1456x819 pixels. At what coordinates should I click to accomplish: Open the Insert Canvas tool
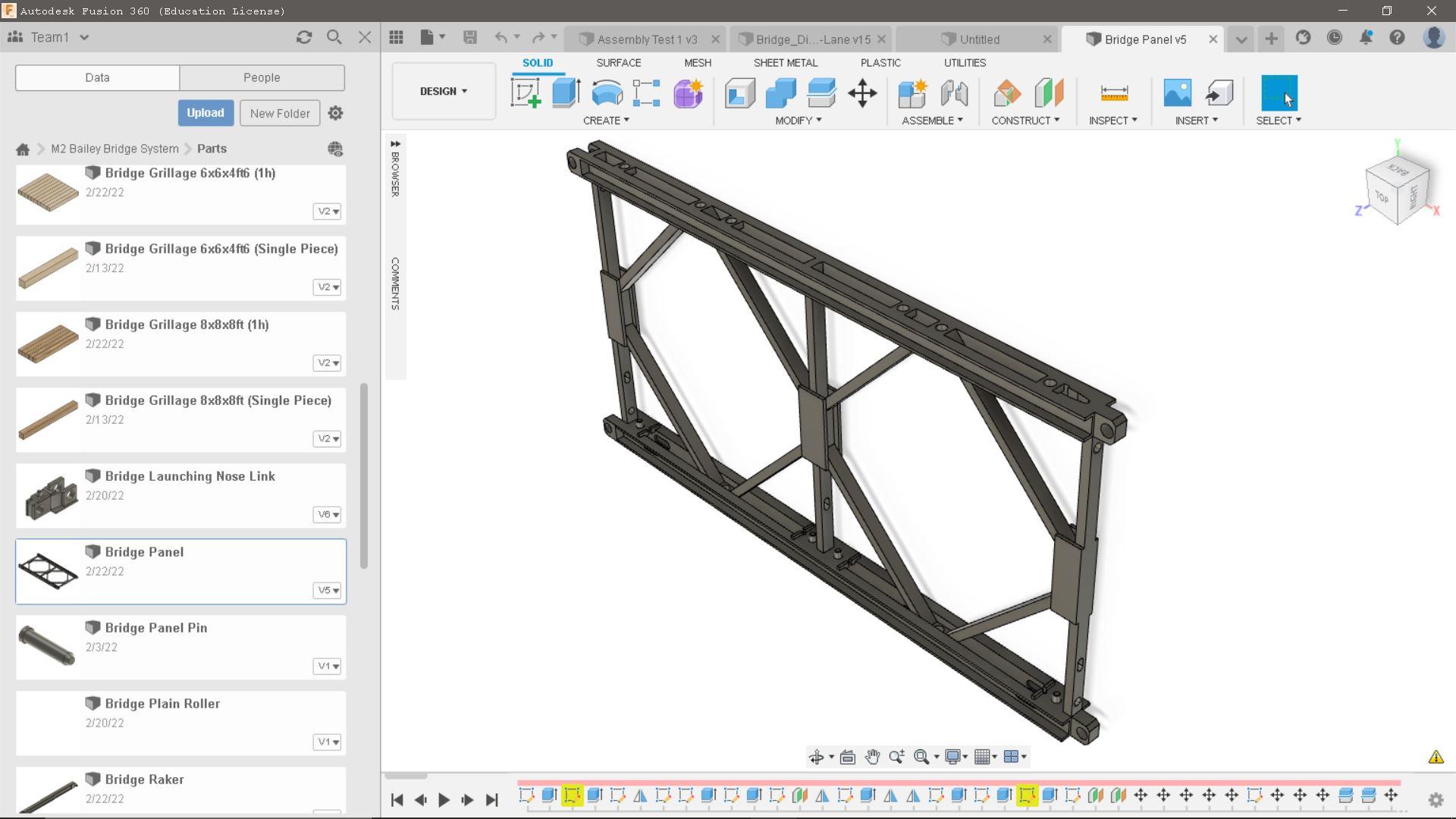[1176, 93]
